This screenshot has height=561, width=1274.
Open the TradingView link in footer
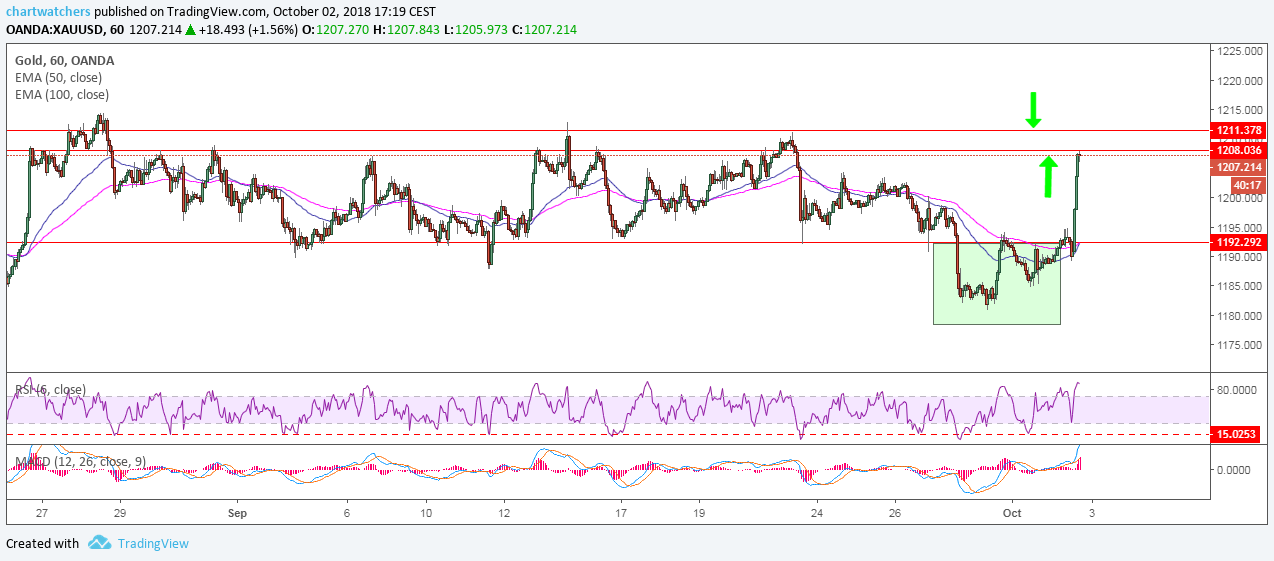click(x=152, y=543)
